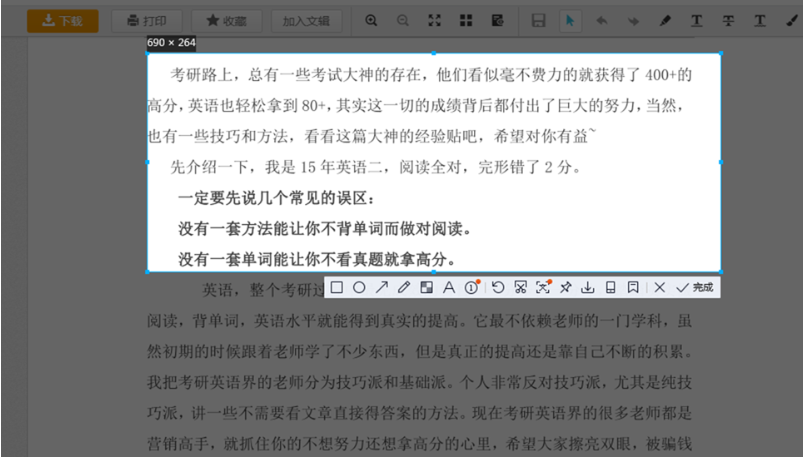Click the 加入文辑 button

(307, 20)
